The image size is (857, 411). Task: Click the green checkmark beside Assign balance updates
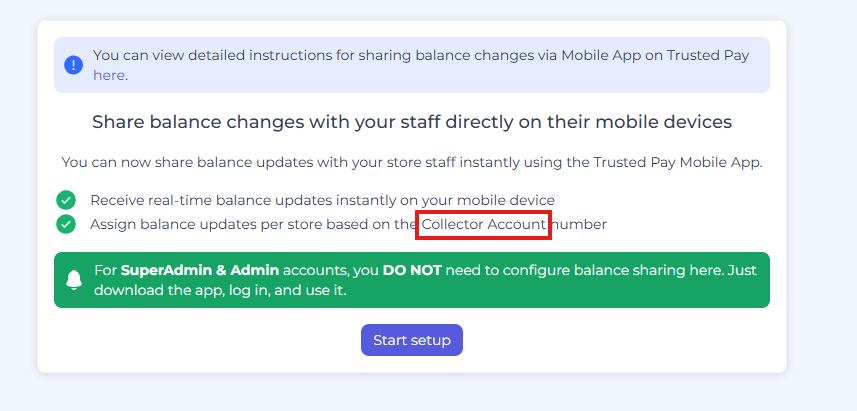coord(66,224)
